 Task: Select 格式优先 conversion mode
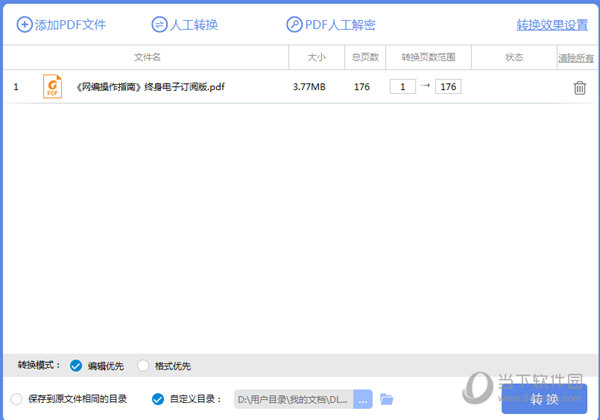tap(143, 366)
